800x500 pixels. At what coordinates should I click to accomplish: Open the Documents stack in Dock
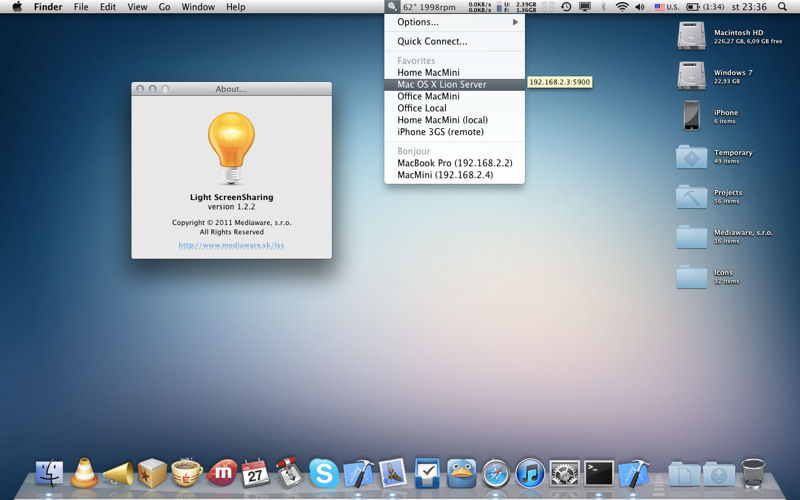(x=684, y=474)
